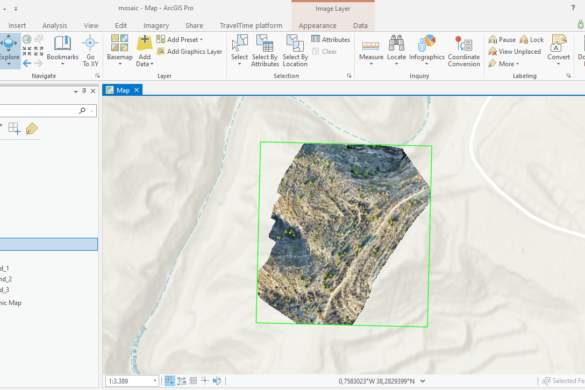The width and height of the screenshot is (585, 390).
Task: Toggle View Unplaced labels
Action: (x=515, y=52)
